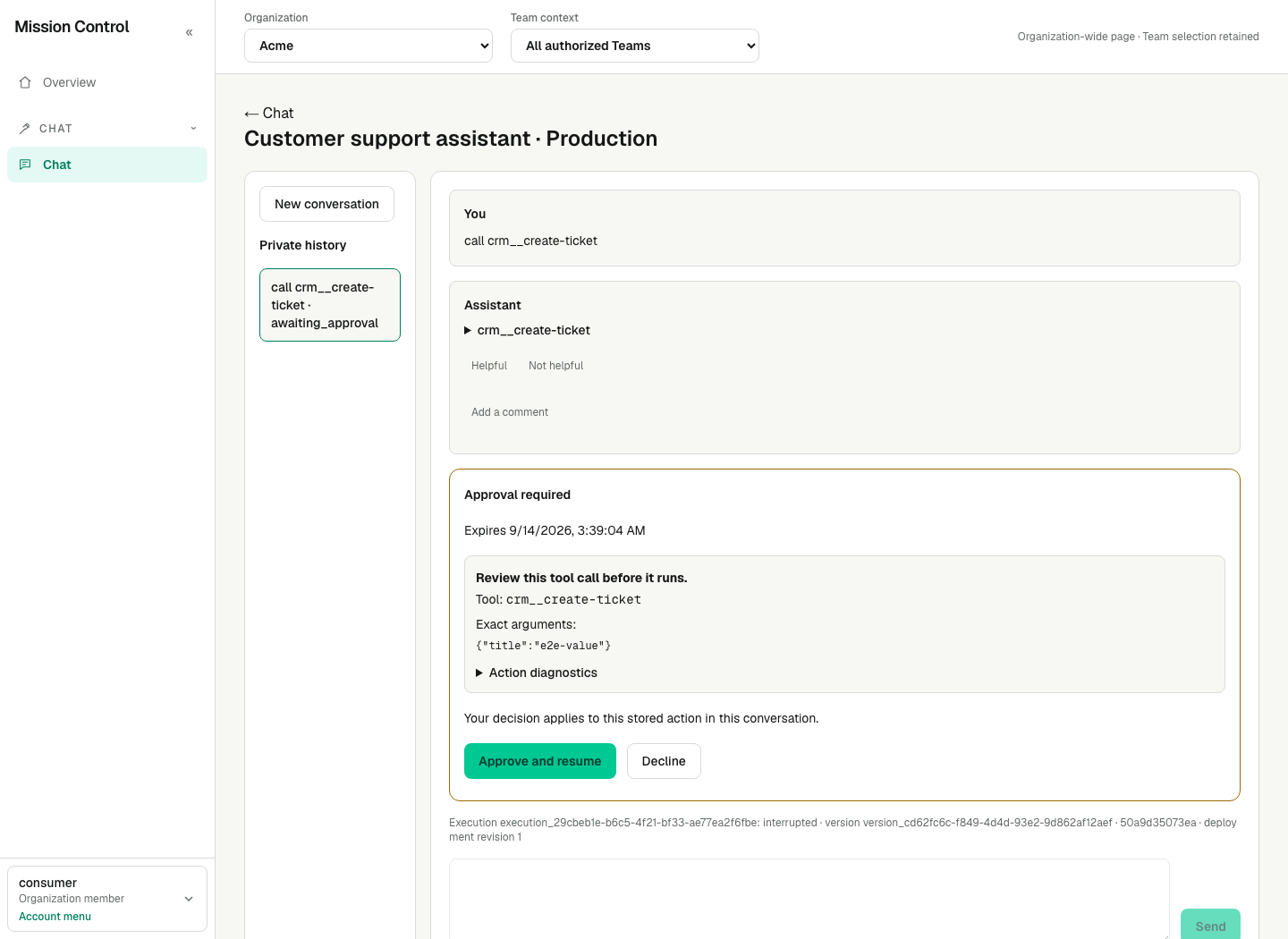Click 'Organization-wide page · Team selection retained' note
This screenshot has height=939, width=1288.
pyautogui.click(x=1138, y=37)
